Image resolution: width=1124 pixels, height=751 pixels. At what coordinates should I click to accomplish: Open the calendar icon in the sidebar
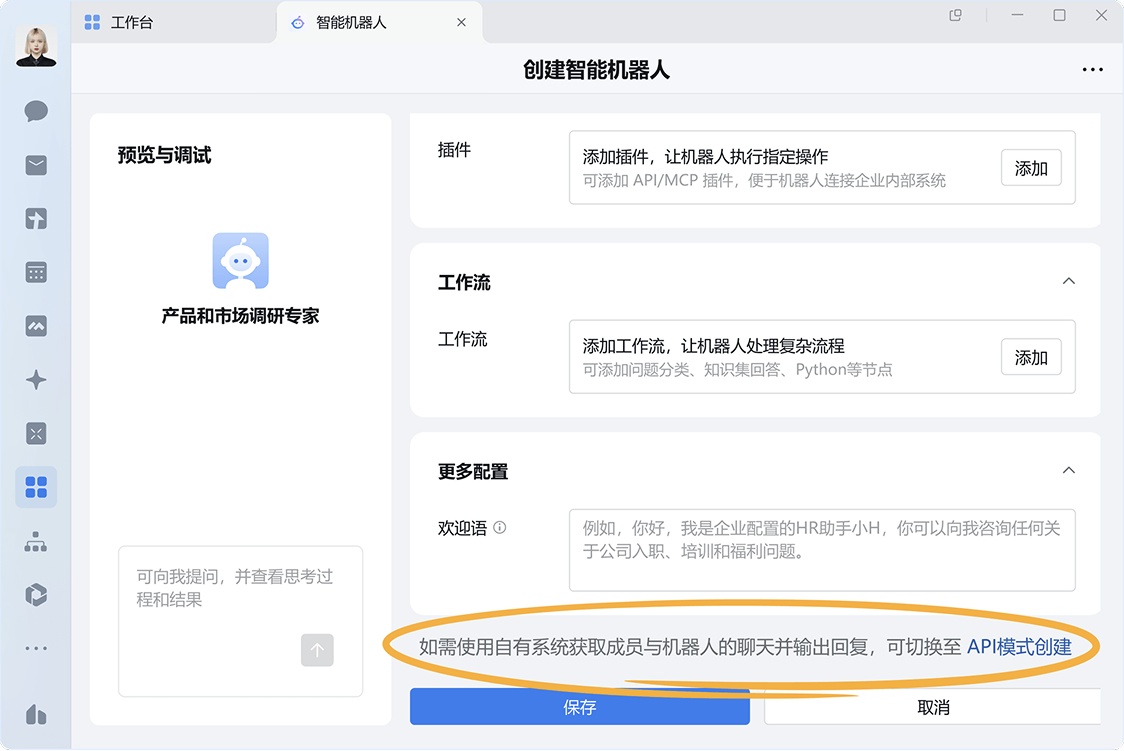[35, 272]
